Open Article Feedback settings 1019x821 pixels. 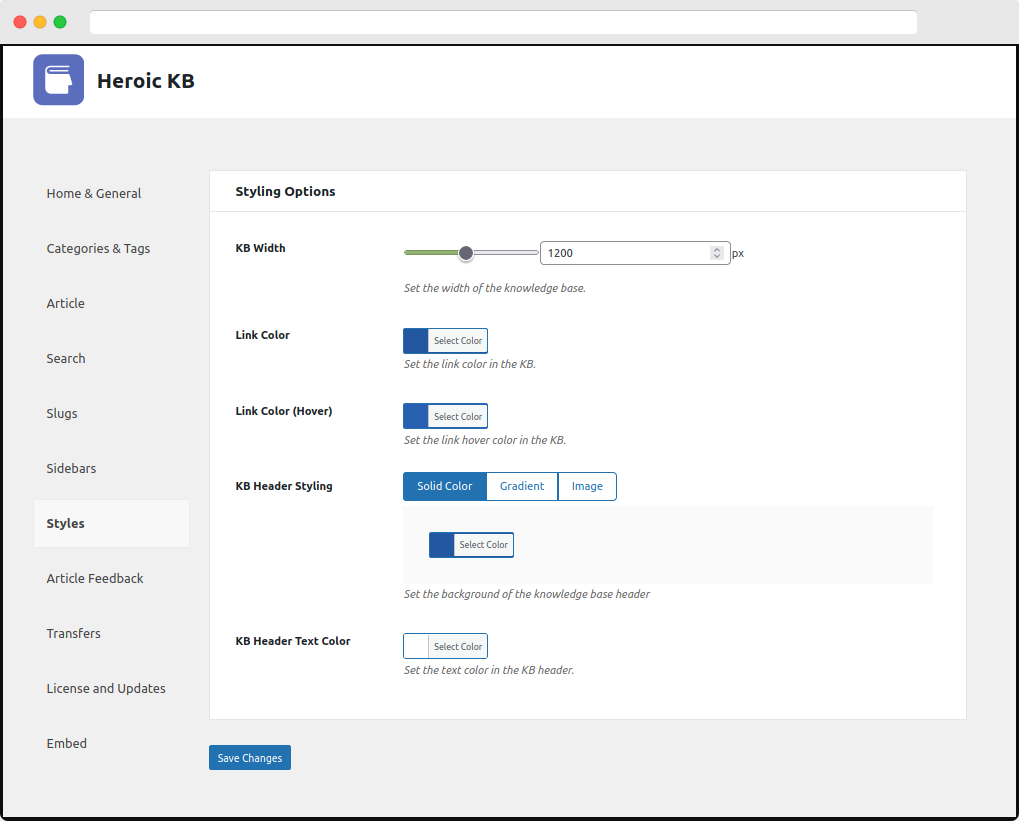95,579
